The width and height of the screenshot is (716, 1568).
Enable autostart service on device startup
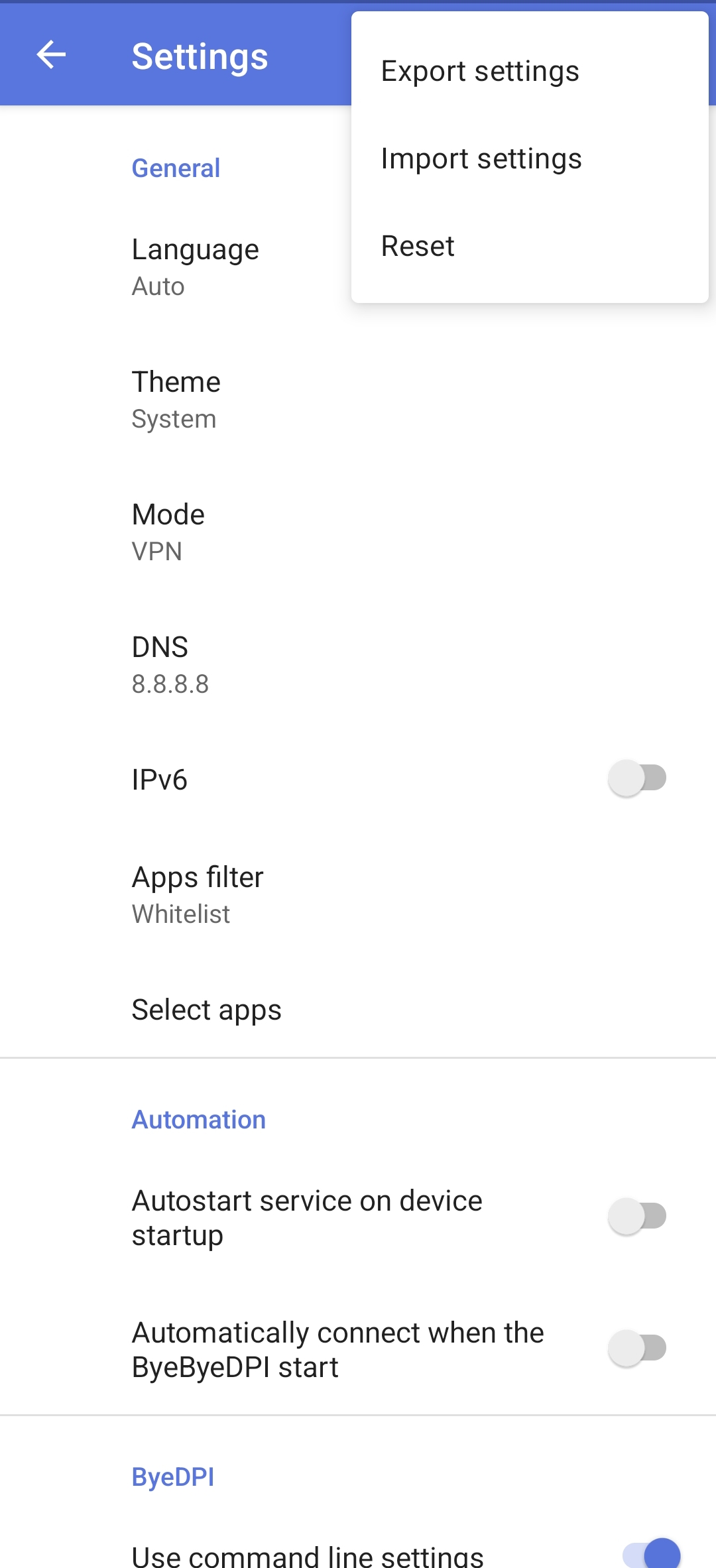(637, 1217)
